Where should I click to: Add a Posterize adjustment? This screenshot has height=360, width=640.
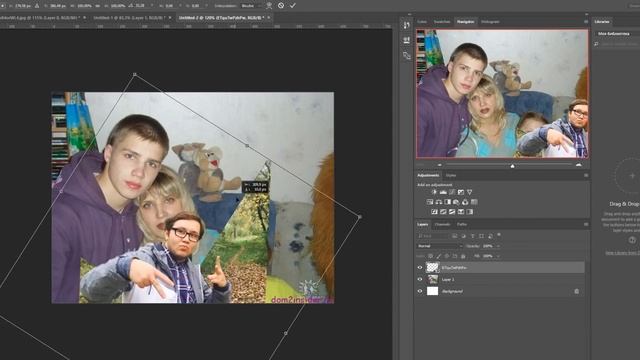443,212
